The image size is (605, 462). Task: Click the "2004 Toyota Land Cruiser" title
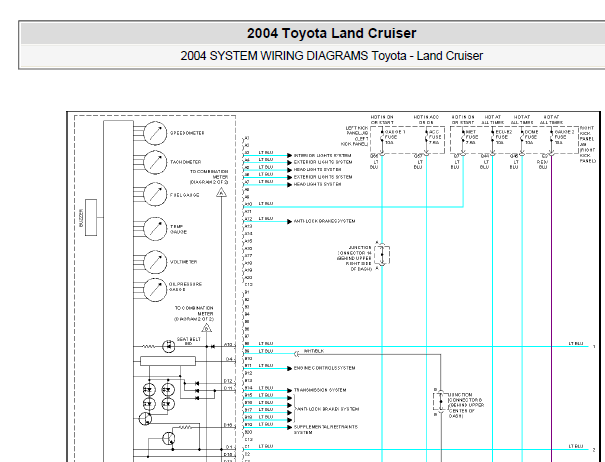(x=331, y=33)
